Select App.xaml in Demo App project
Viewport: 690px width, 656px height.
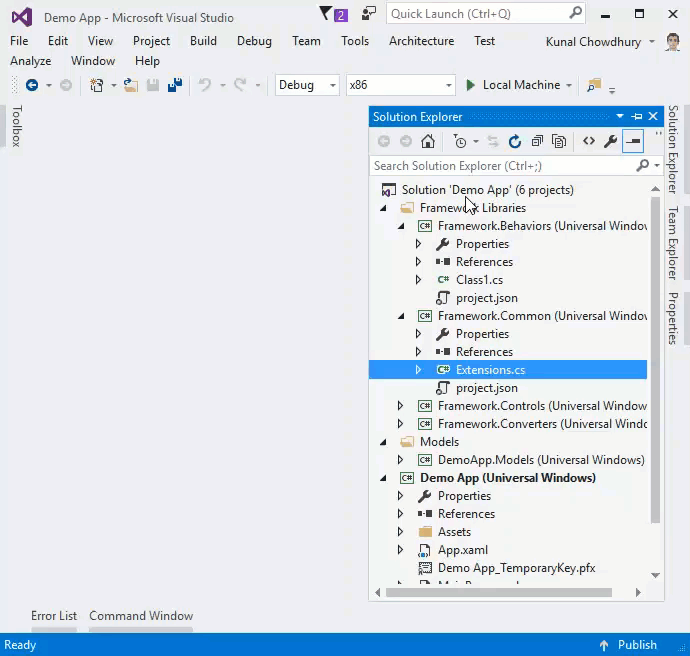click(x=463, y=550)
